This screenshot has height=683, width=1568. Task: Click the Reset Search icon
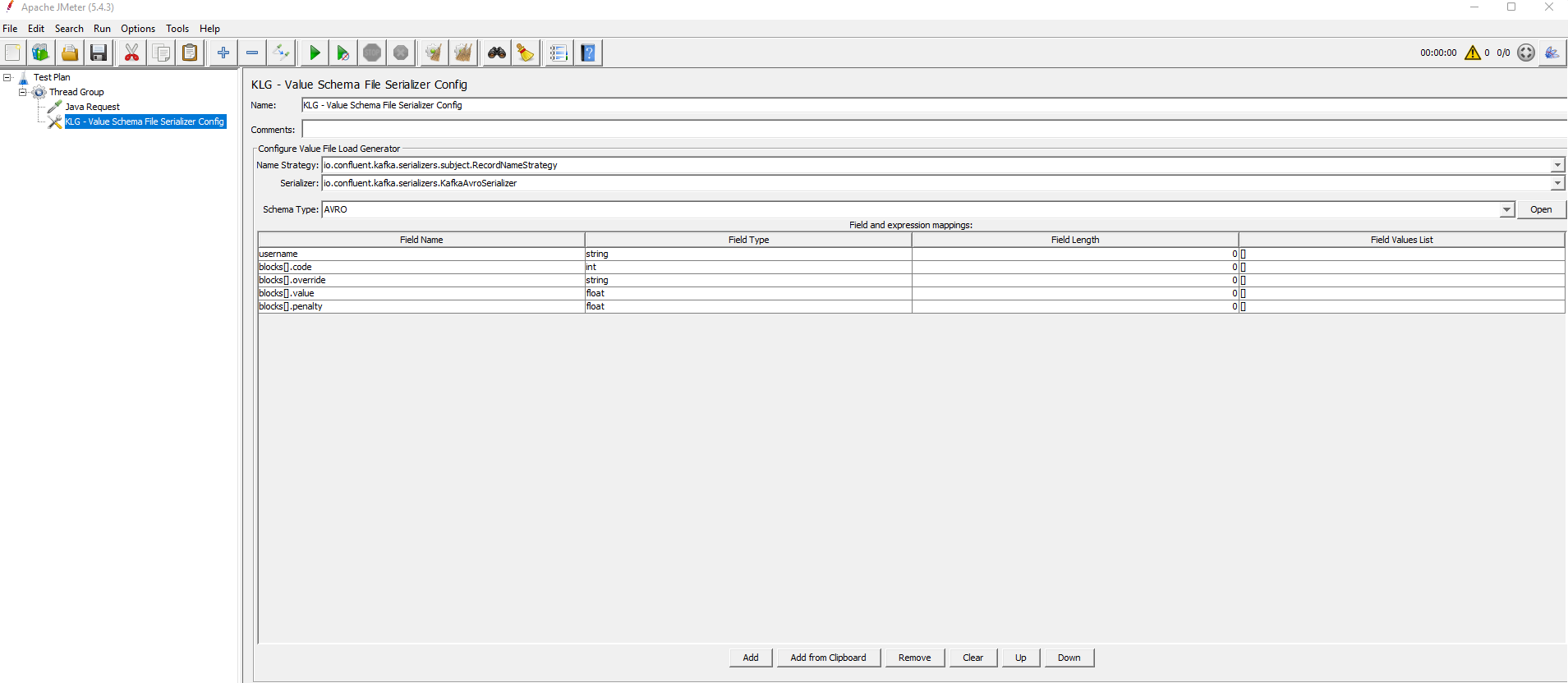point(525,53)
